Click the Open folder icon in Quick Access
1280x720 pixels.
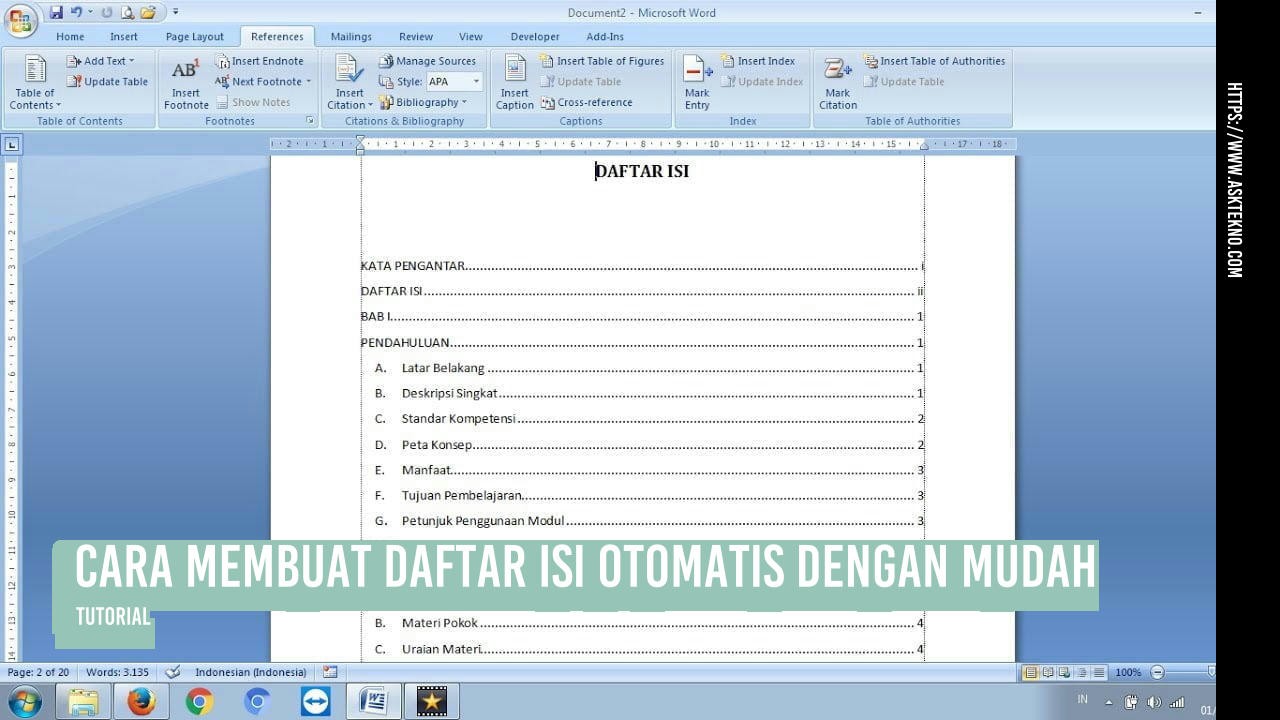pos(148,12)
